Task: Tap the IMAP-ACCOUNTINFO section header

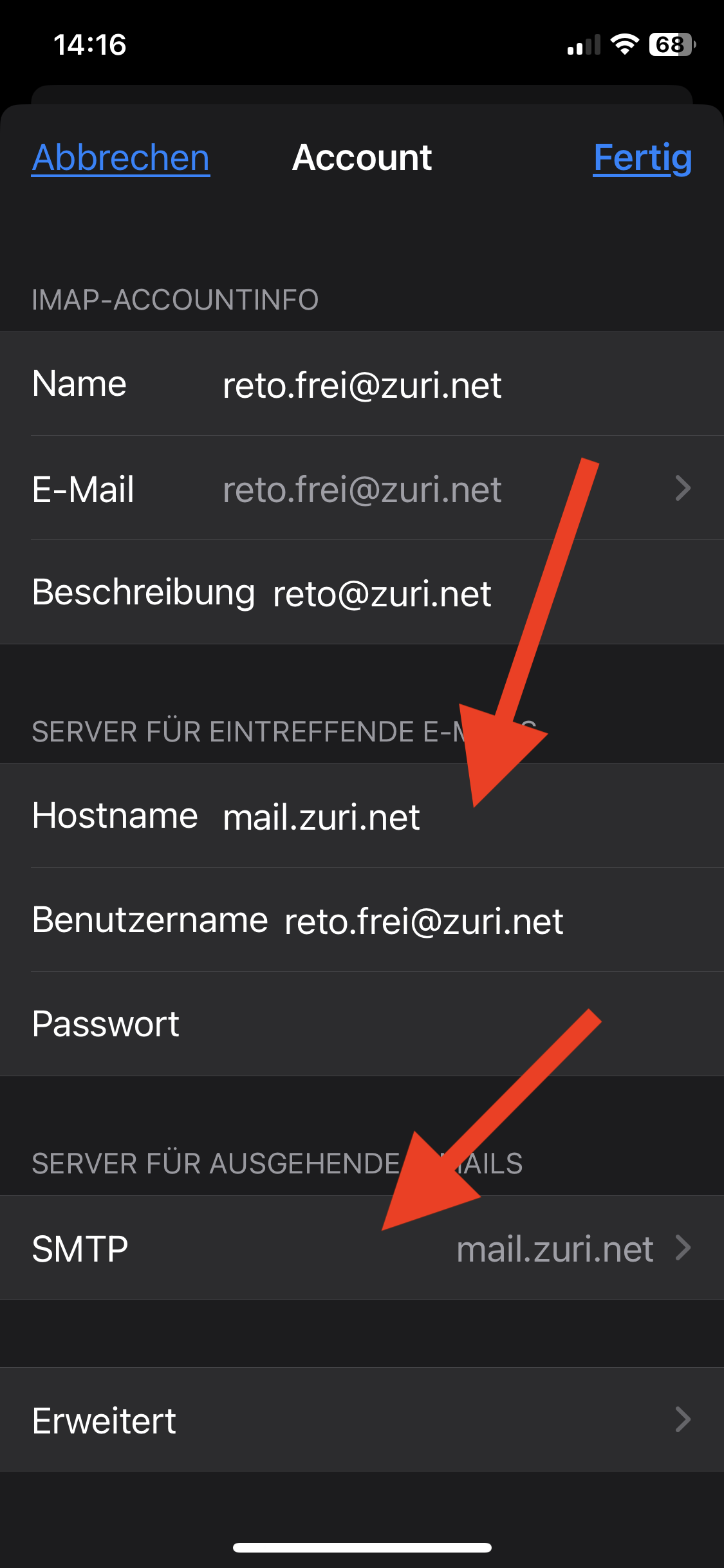Action: [175, 300]
